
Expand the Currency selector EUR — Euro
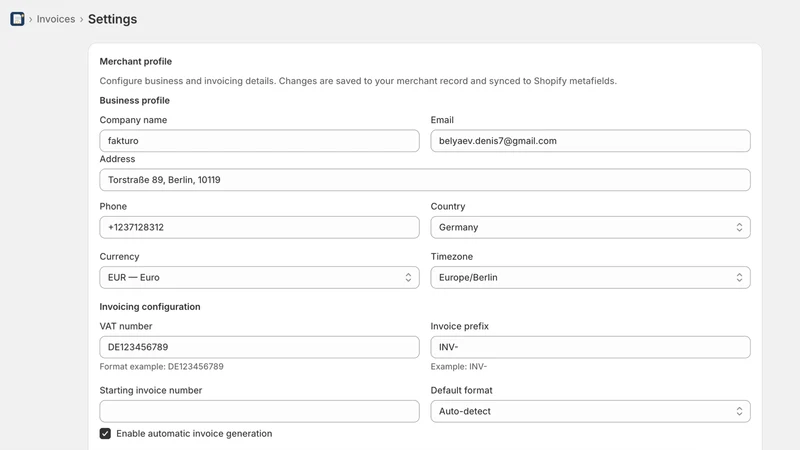tap(259, 278)
